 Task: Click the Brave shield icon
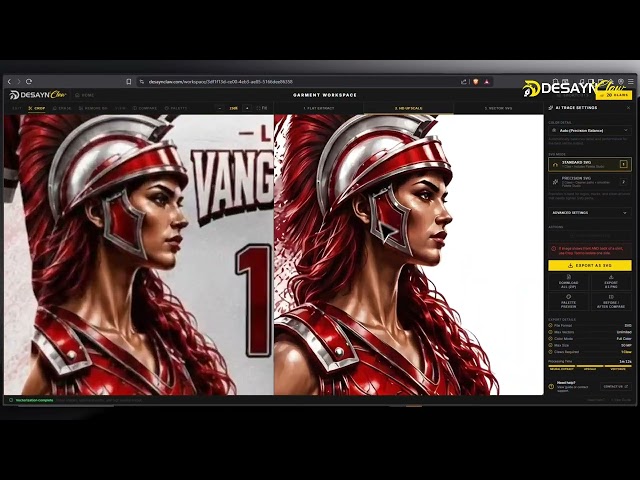pos(476,82)
